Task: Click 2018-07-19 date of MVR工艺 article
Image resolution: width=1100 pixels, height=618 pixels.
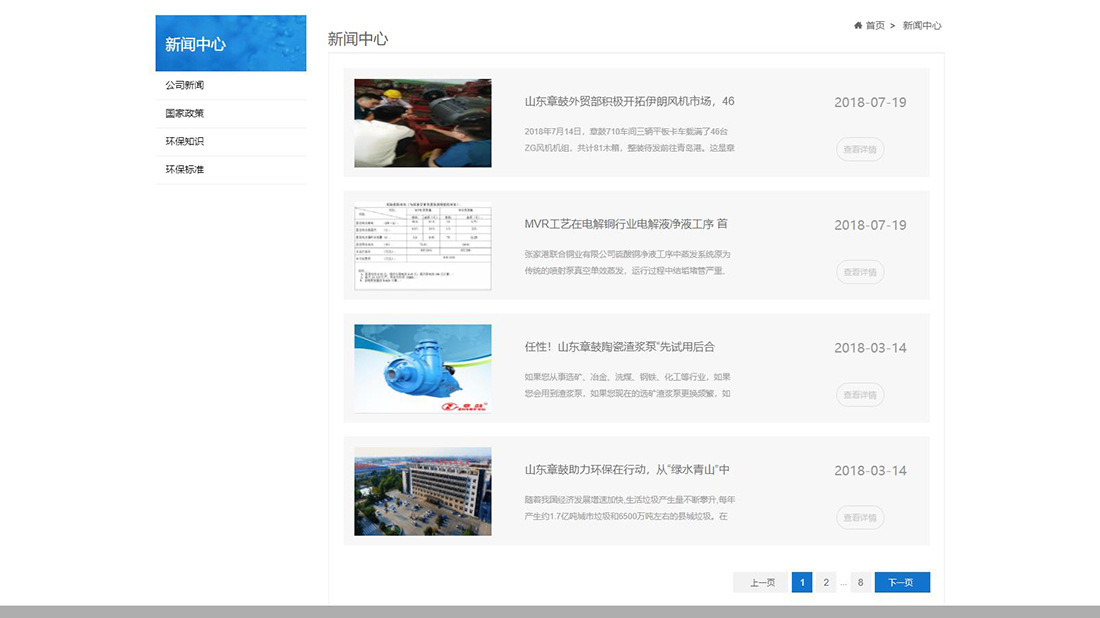Action: coord(870,225)
